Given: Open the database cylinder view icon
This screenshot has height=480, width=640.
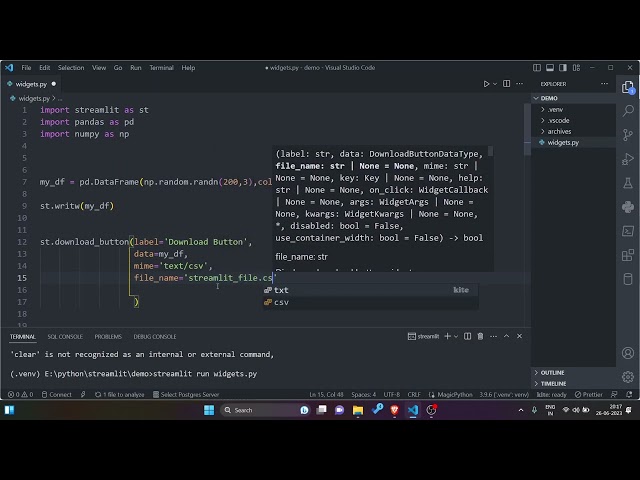Looking at the screenshot, I should (x=628, y=279).
